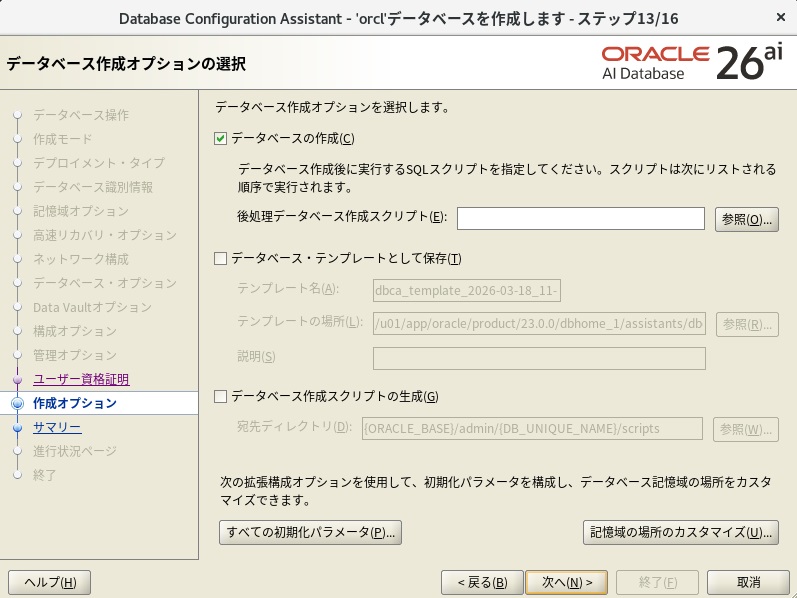
Task: Close the Database Configuration Assistant window
Action: click(781, 18)
